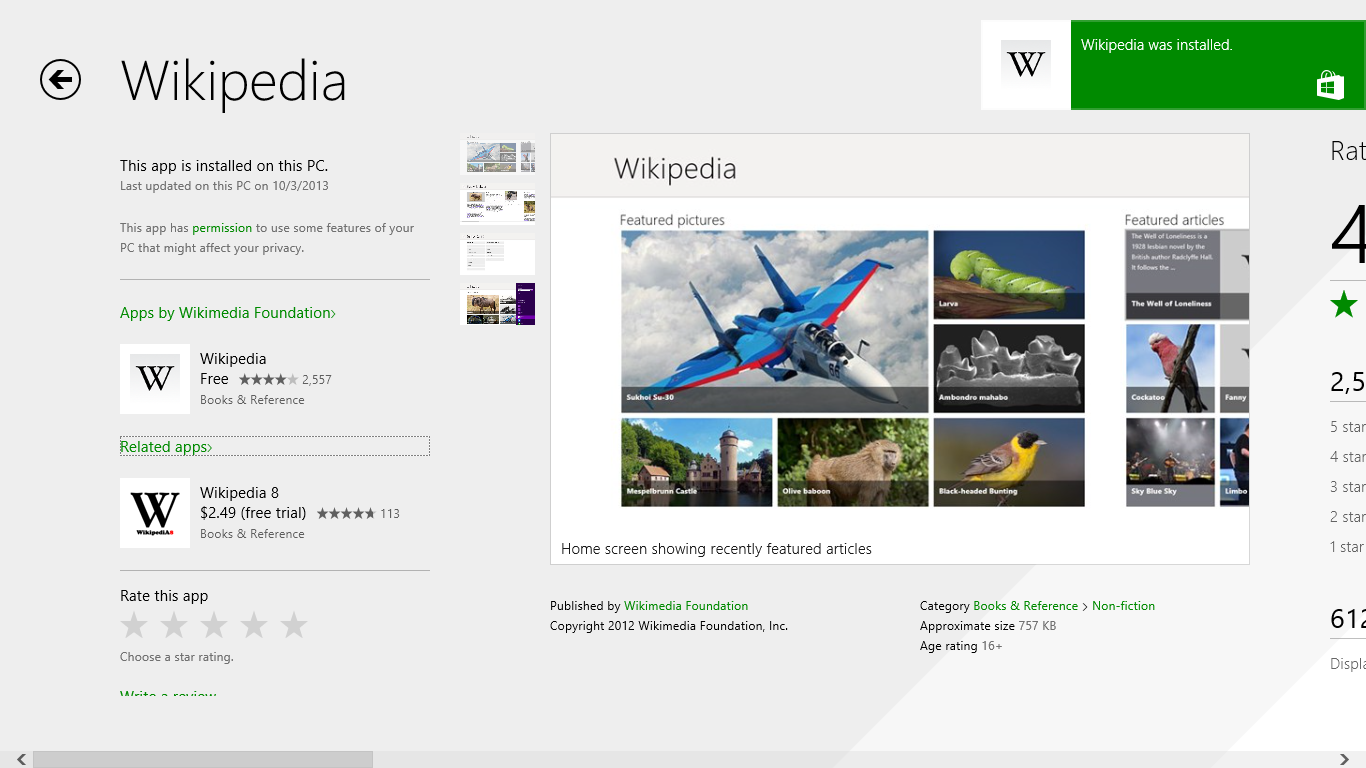Open the permission details link
The width and height of the screenshot is (1366, 768).
point(222,228)
